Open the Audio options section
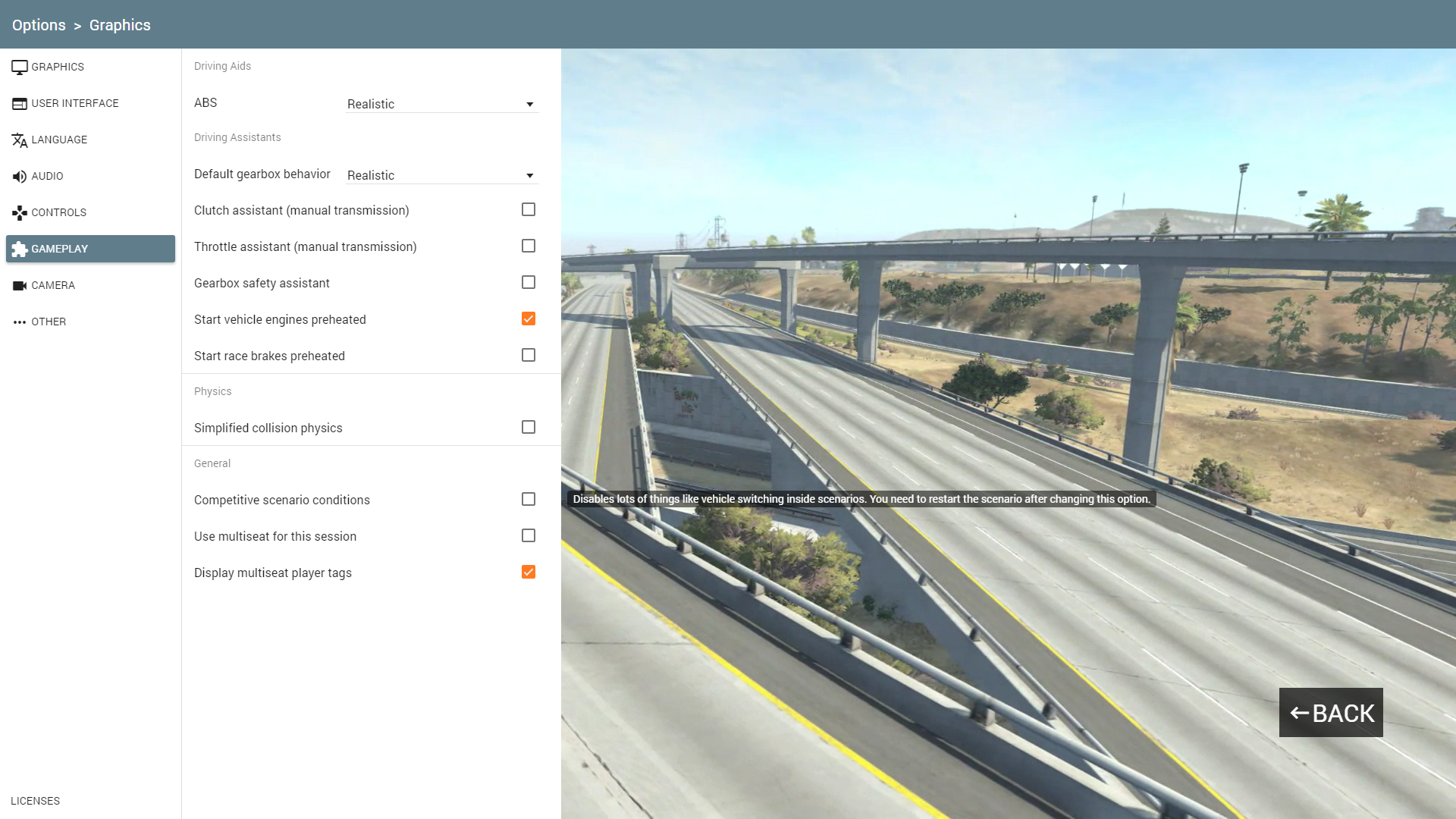Image resolution: width=1456 pixels, height=819 pixels. (47, 177)
